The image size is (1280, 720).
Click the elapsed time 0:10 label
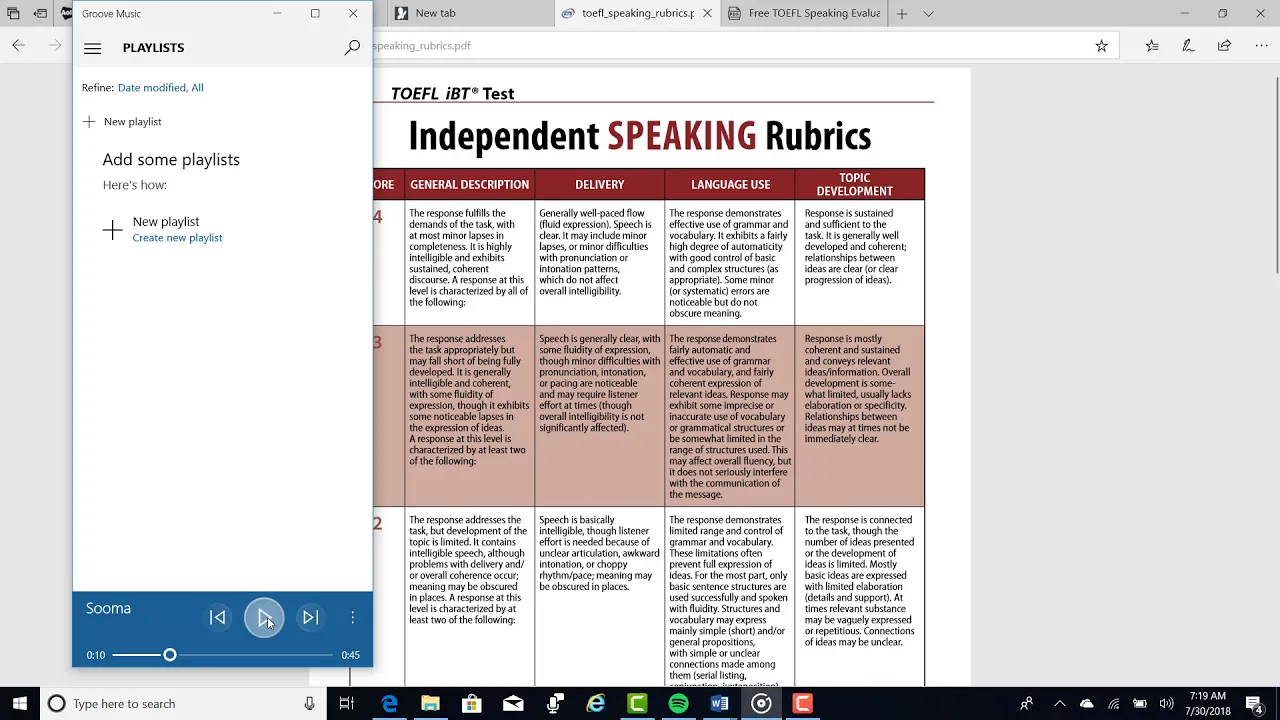(x=95, y=655)
